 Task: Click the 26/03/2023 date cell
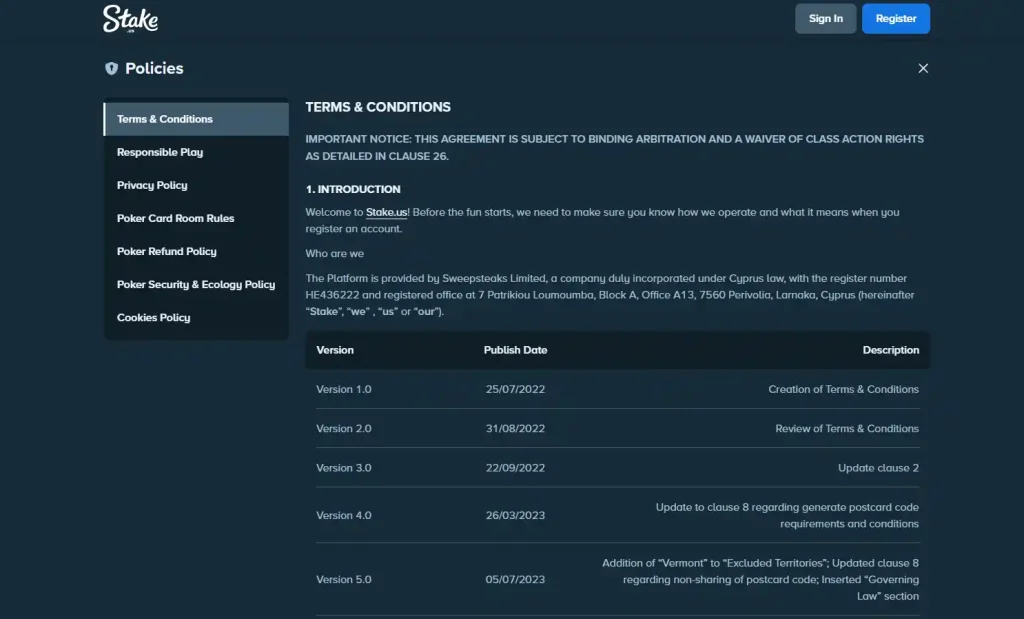click(x=515, y=515)
